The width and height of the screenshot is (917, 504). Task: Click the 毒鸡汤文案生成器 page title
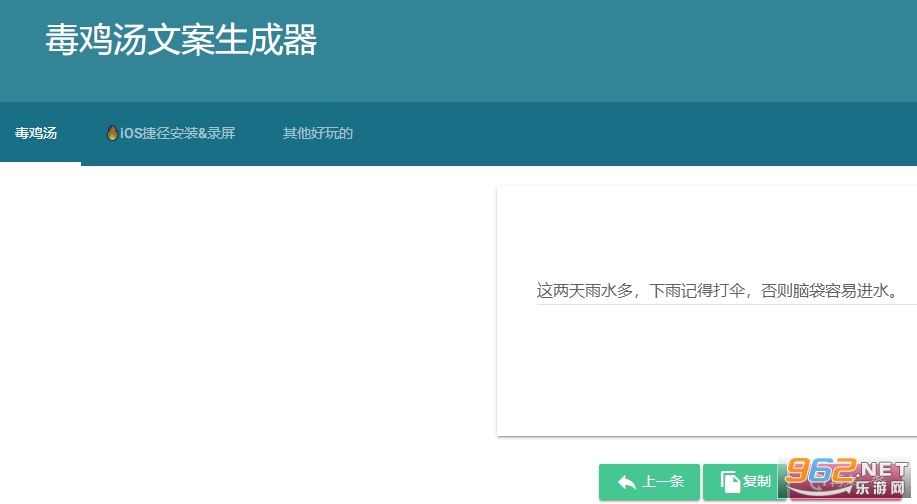pos(181,40)
